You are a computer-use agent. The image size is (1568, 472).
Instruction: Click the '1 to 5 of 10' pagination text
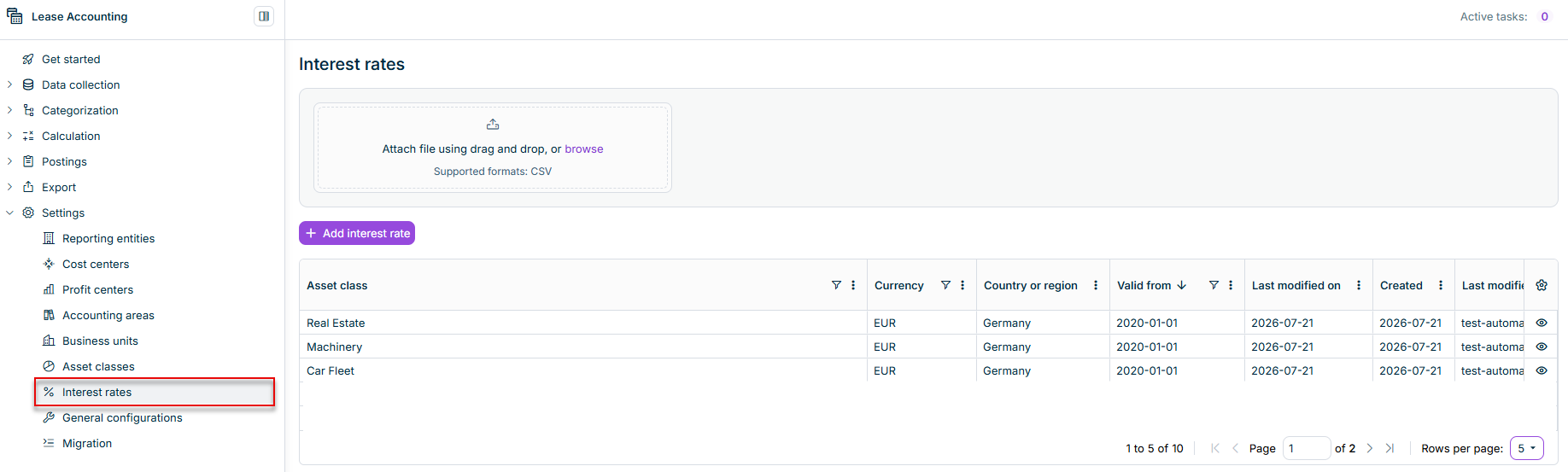(x=1155, y=448)
